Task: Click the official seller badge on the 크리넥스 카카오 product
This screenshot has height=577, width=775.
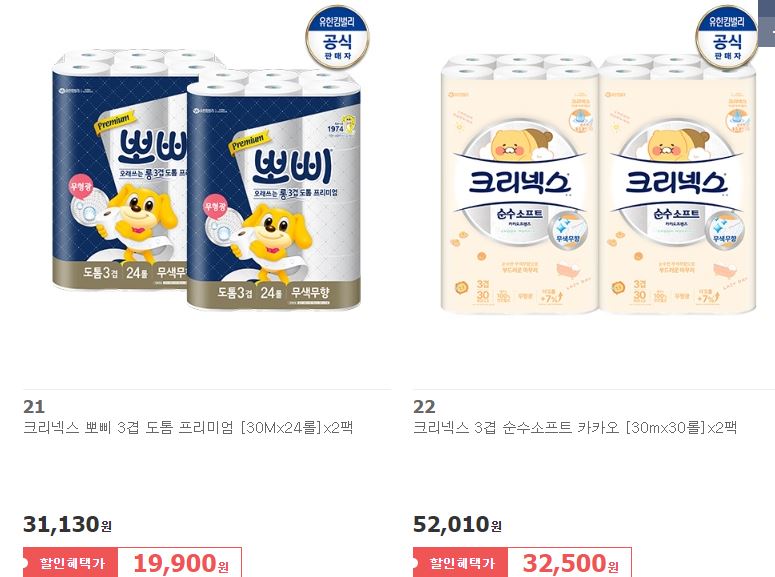Action: click(x=727, y=37)
